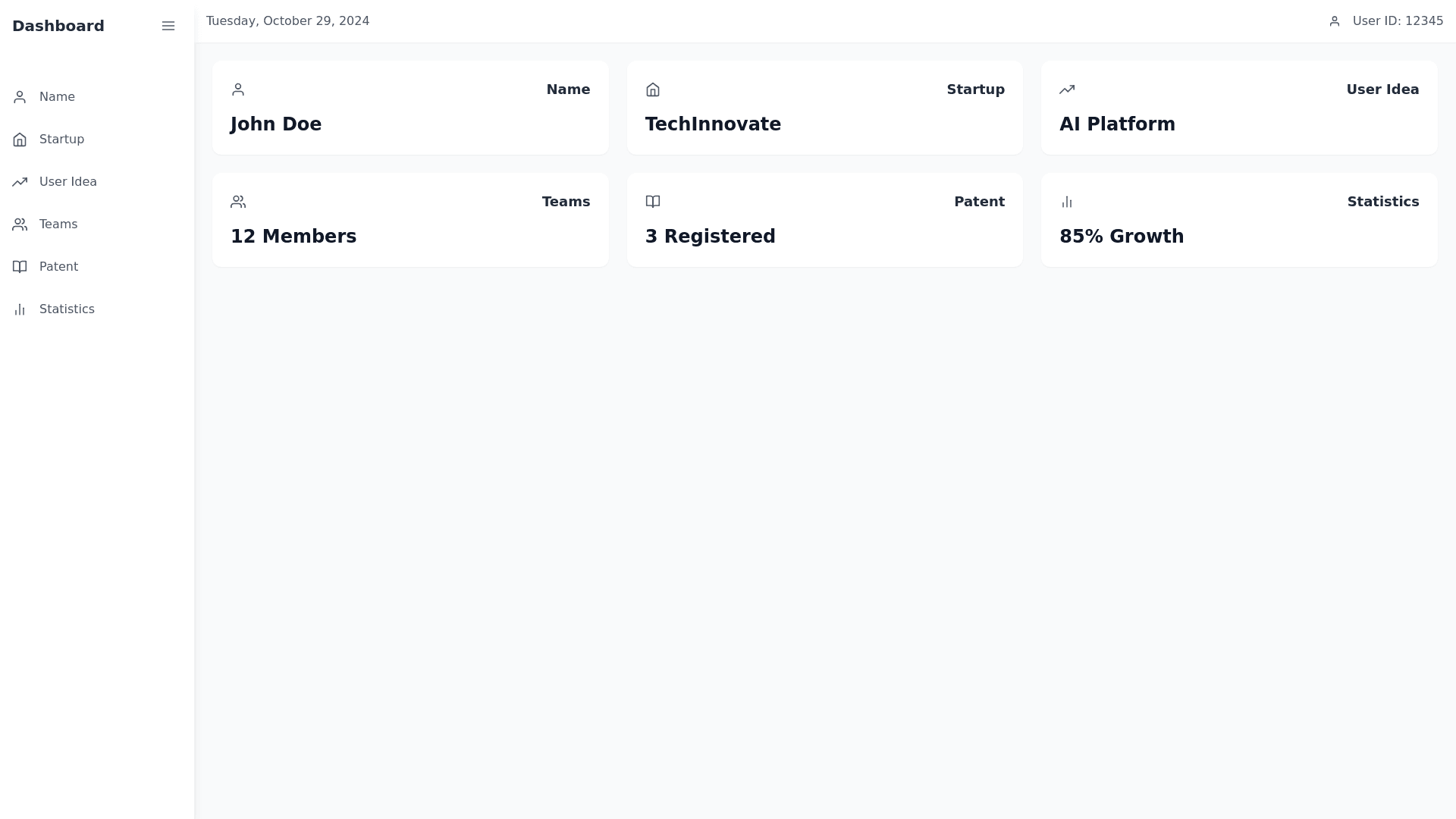Click the home icon beside Startup in sidebar
Viewport: 1456px width, 819px height.
(x=20, y=140)
